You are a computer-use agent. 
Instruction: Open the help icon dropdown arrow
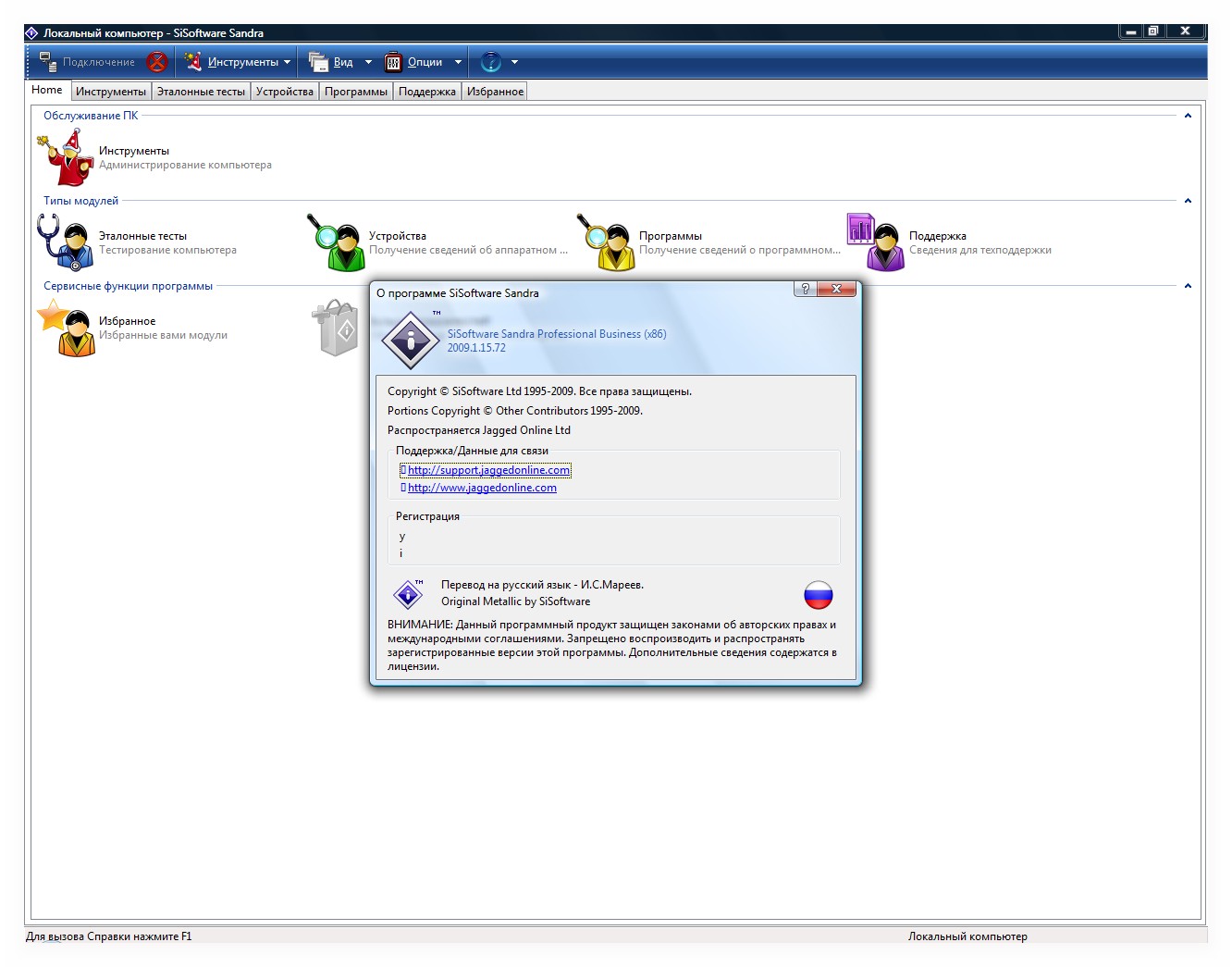tap(514, 62)
